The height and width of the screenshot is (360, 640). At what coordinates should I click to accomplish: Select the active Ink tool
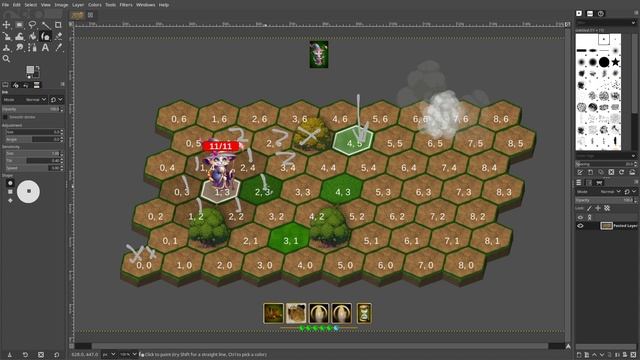(x=45, y=36)
